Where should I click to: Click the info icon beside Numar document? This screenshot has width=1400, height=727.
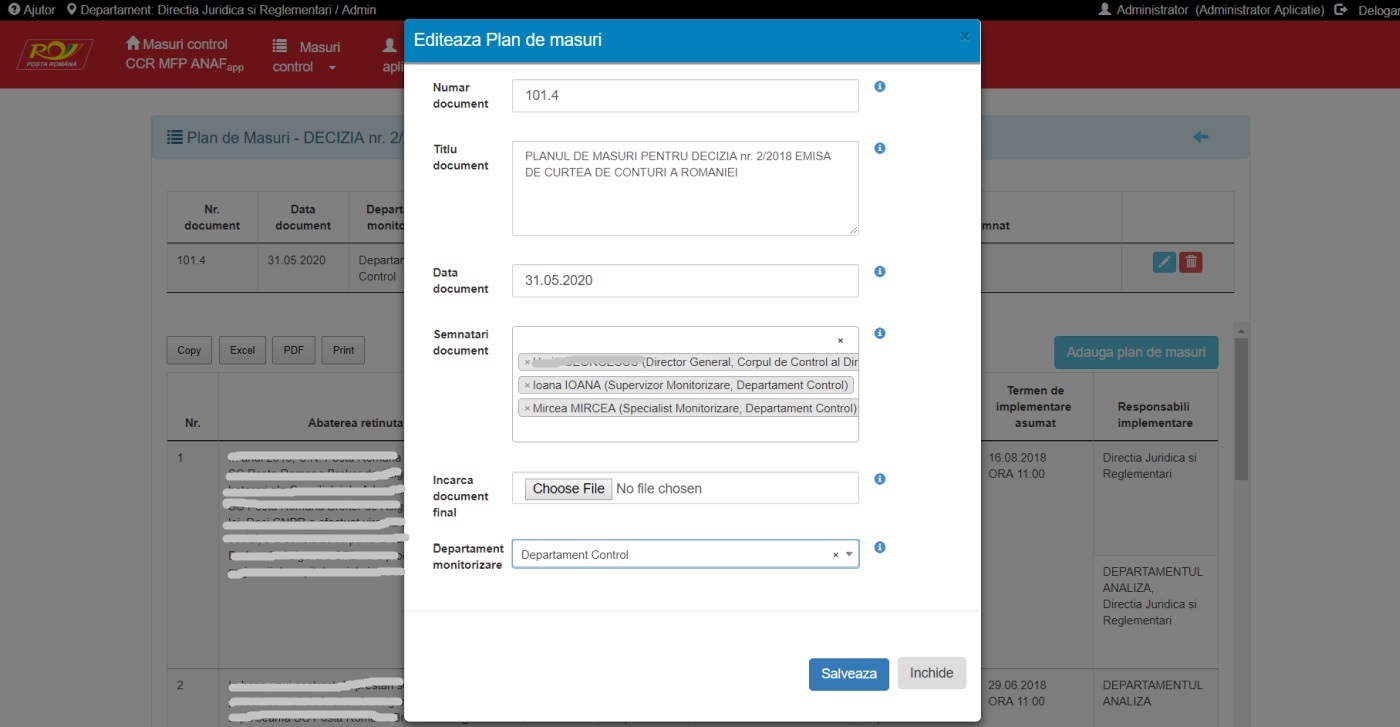coord(880,87)
